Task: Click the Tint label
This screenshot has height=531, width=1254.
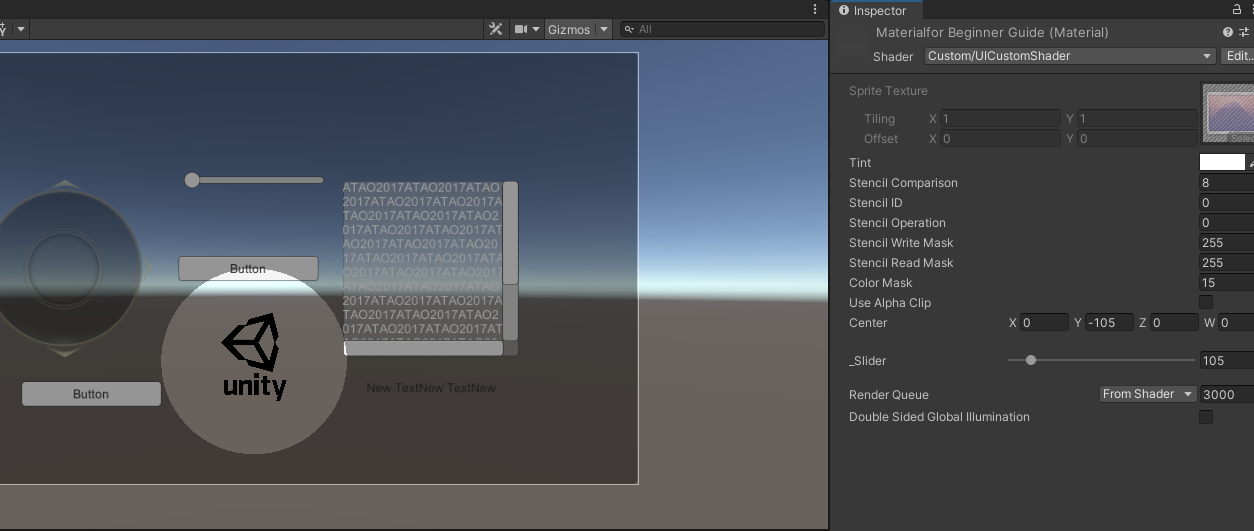Action: [x=860, y=162]
